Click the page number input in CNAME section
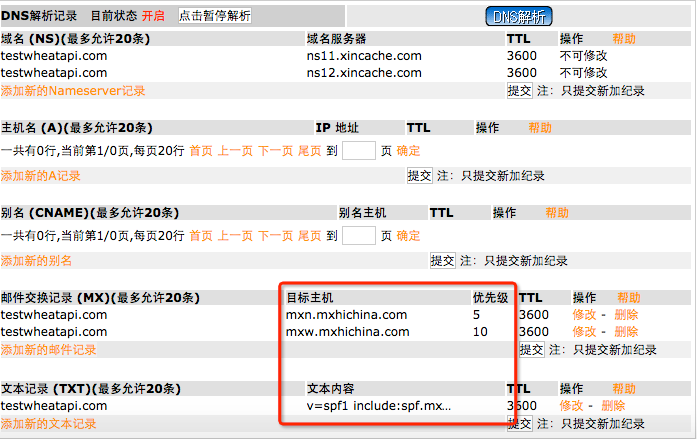 point(360,236)
